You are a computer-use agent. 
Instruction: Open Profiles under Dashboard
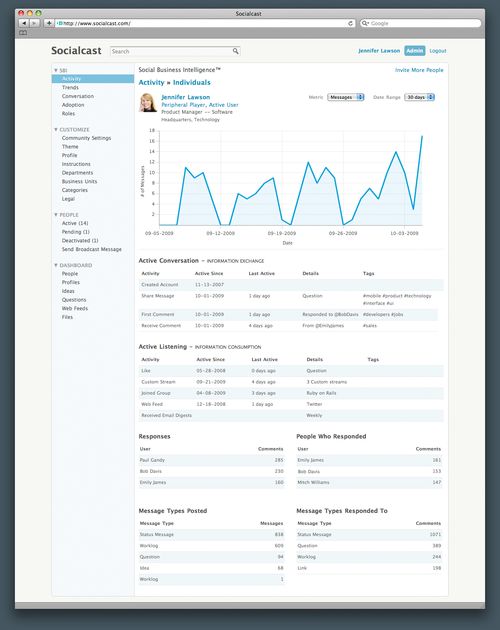(71, 282)
